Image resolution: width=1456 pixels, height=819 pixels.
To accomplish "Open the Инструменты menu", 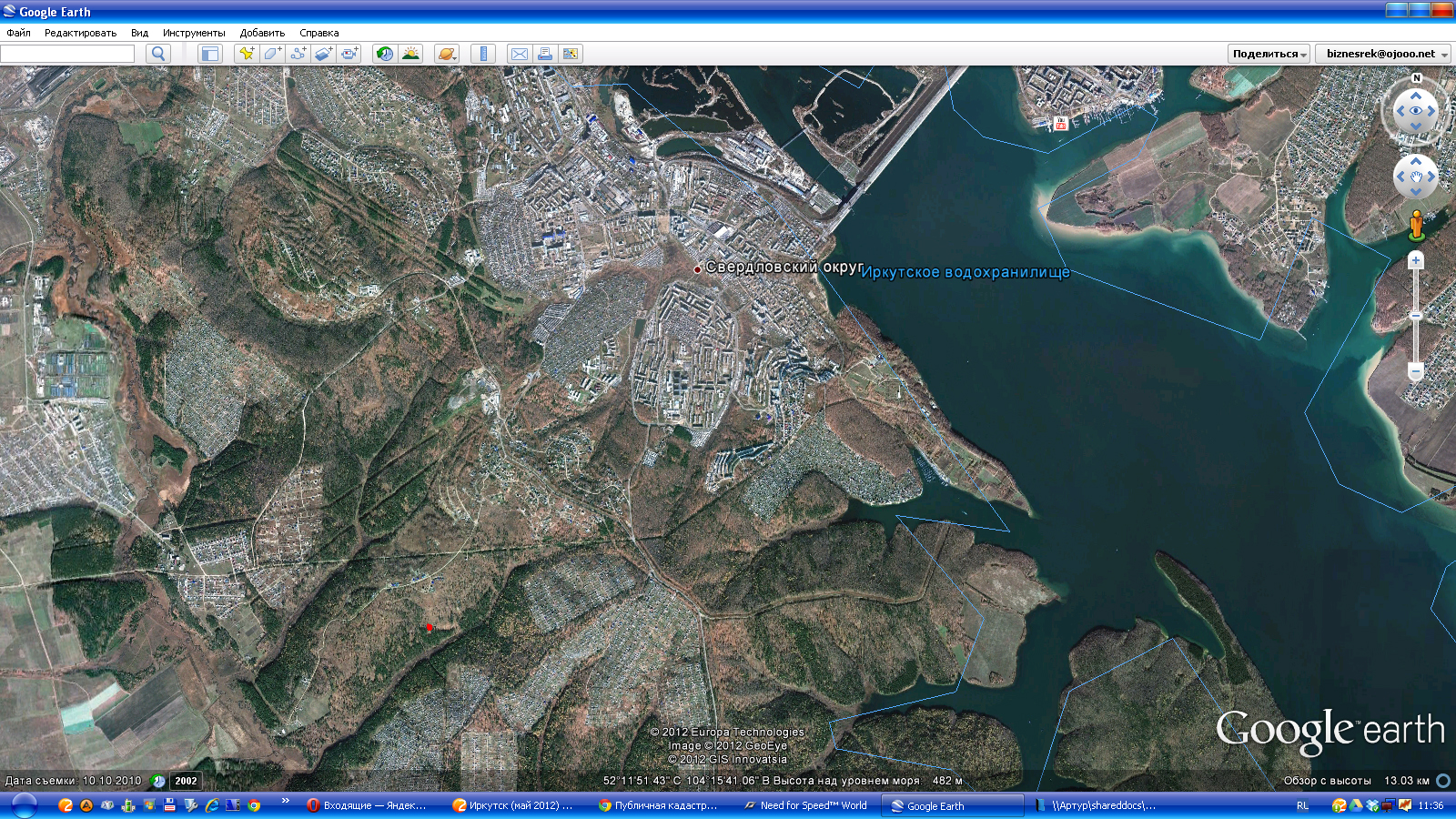I will tap(194, 33).
